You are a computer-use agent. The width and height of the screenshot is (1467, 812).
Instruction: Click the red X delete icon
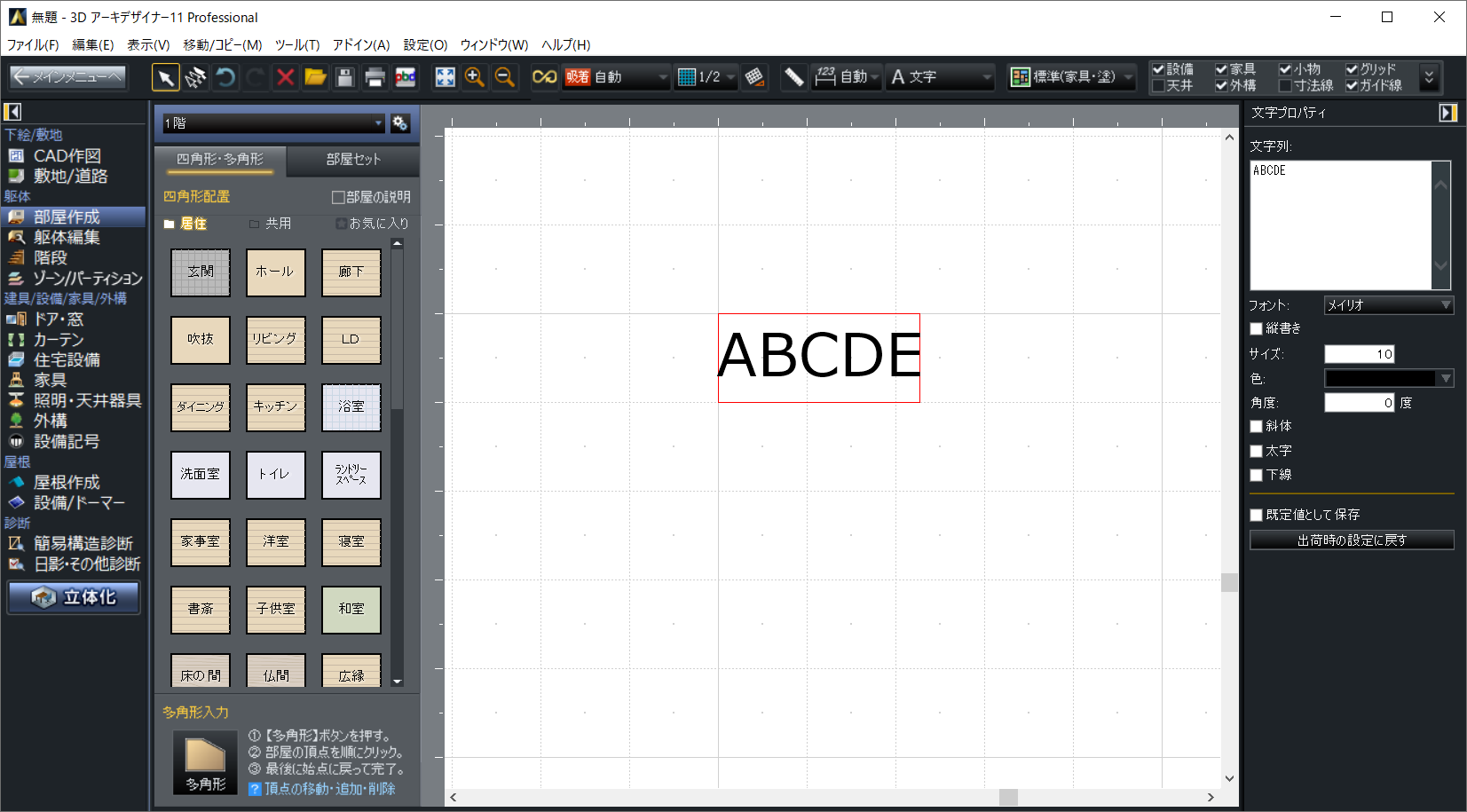[x=285, y=78]
